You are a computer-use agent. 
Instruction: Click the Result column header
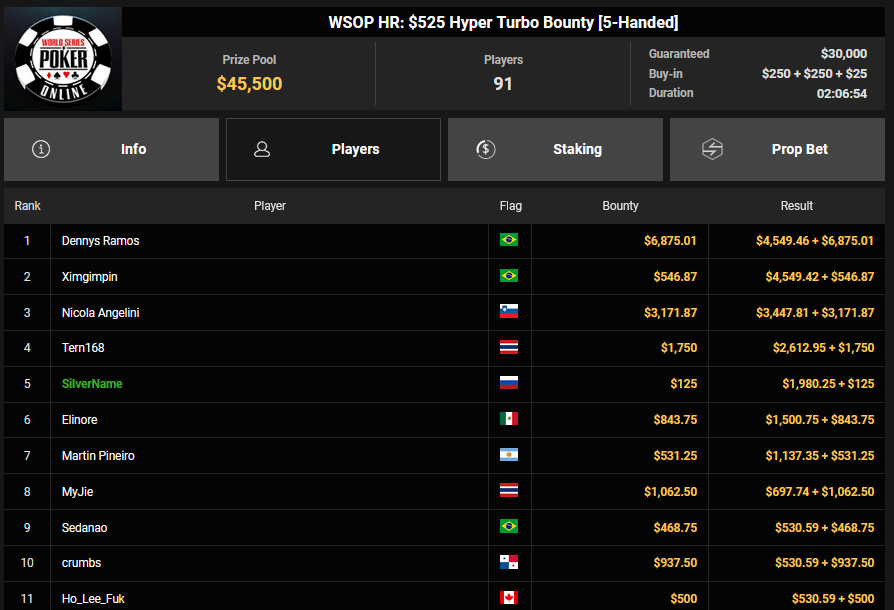click(796, 206)
